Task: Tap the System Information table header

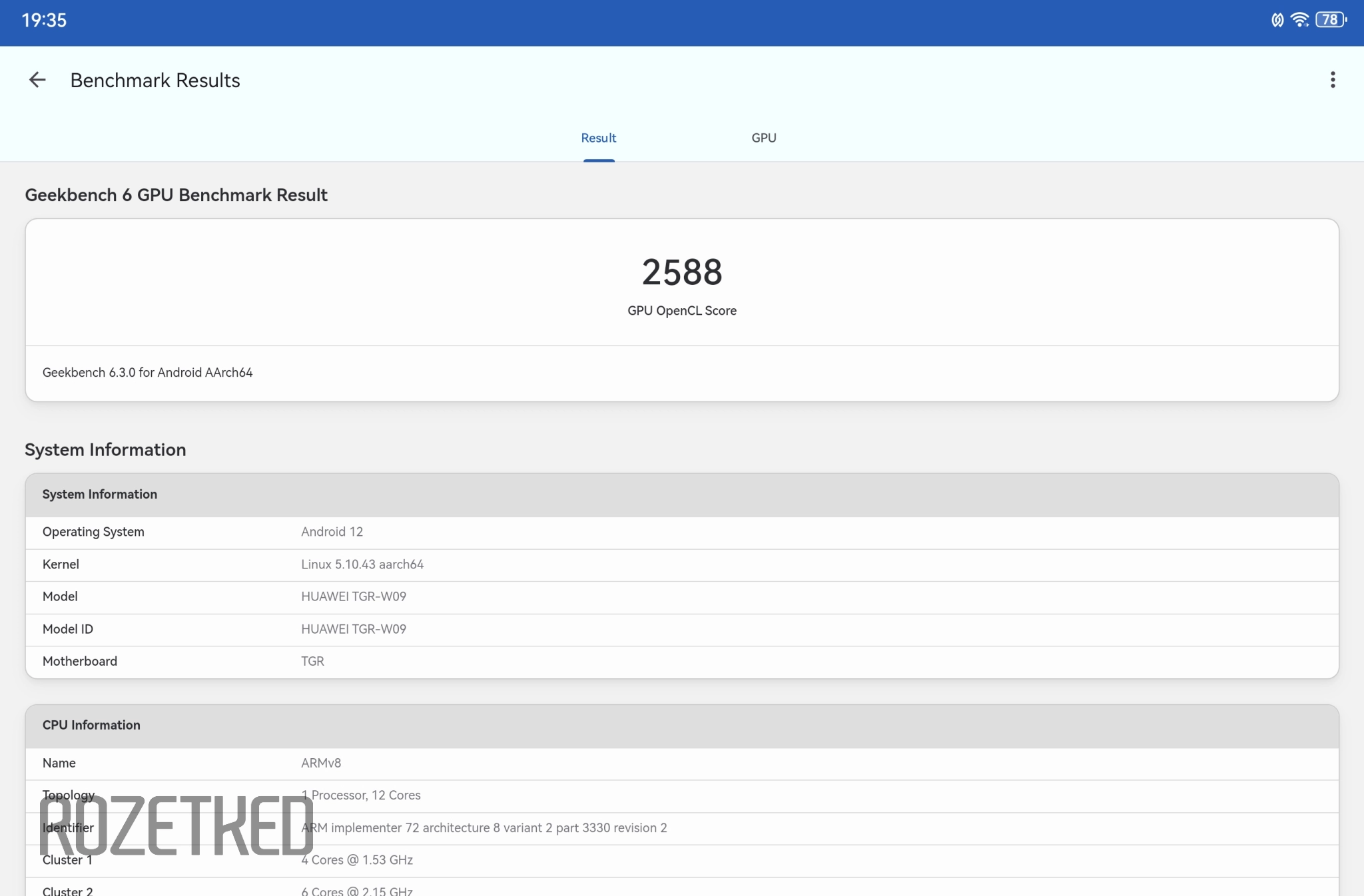Action: (100, 494)
